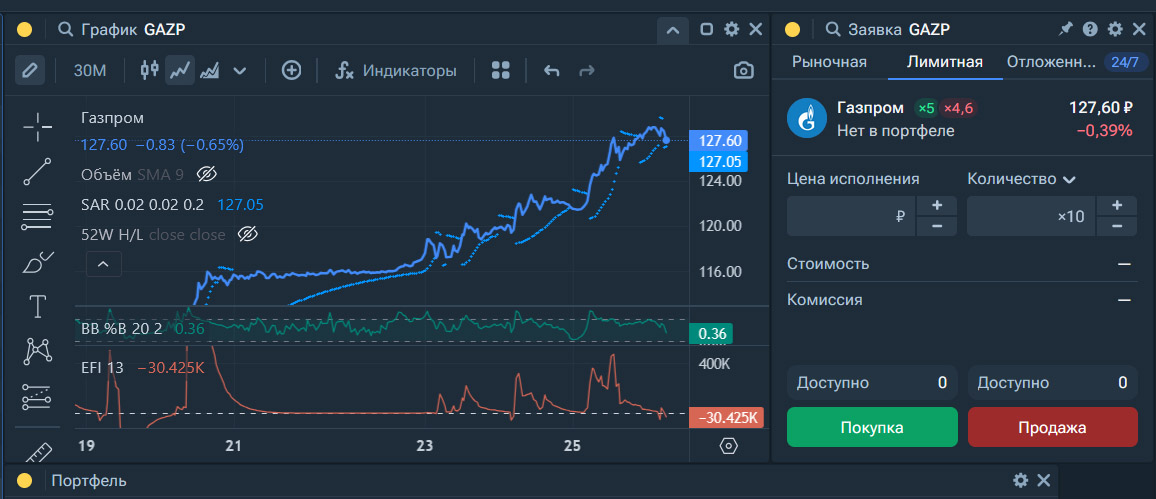Click the yellow dot on Заявка panel

click(792, 30)
